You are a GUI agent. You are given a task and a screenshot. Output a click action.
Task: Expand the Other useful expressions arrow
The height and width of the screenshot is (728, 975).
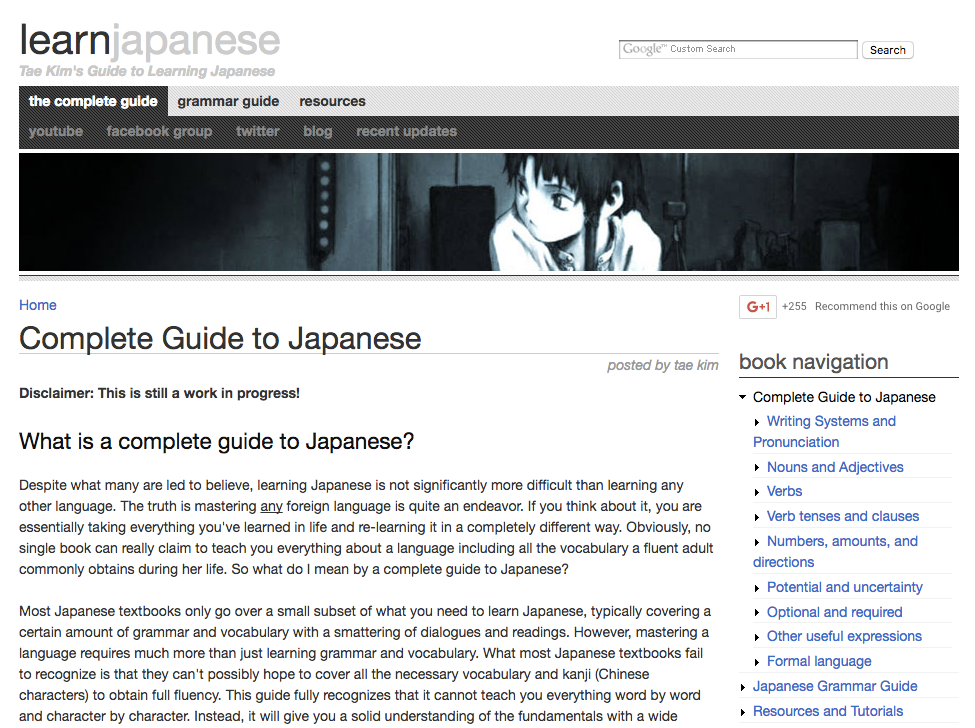(x=757, y=637)
